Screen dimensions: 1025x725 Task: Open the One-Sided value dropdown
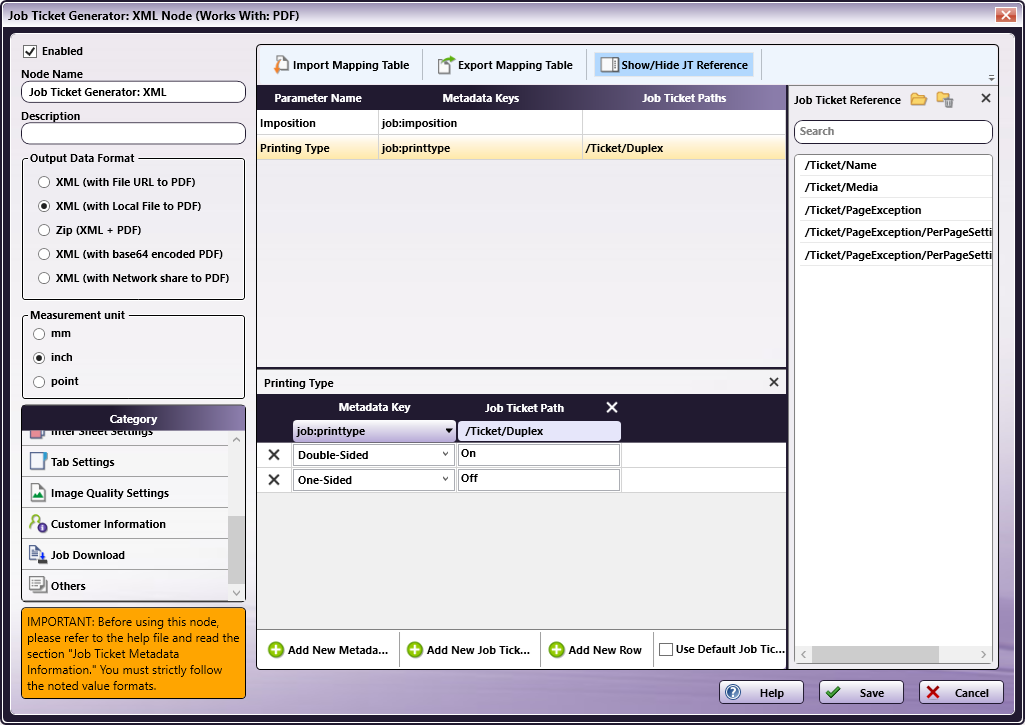(445, 479)
